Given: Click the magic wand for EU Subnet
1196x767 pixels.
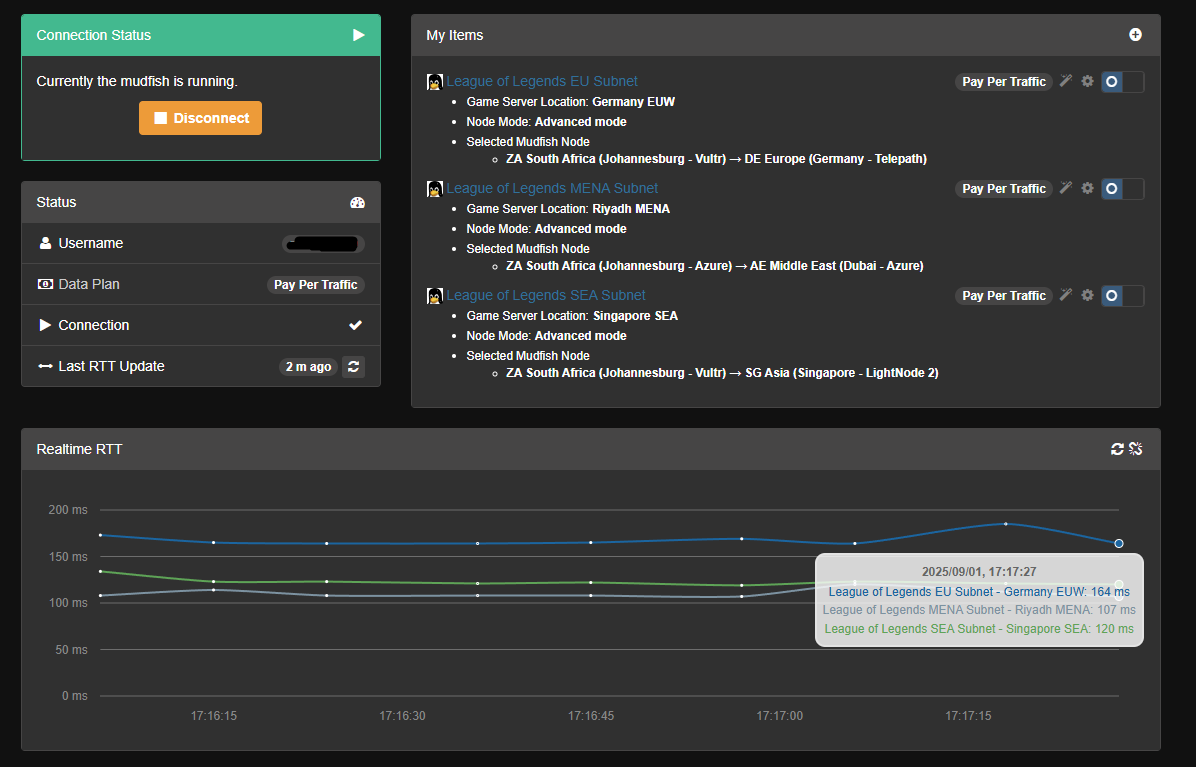Looking at the screenshot, I should [x=1066, y=81].
